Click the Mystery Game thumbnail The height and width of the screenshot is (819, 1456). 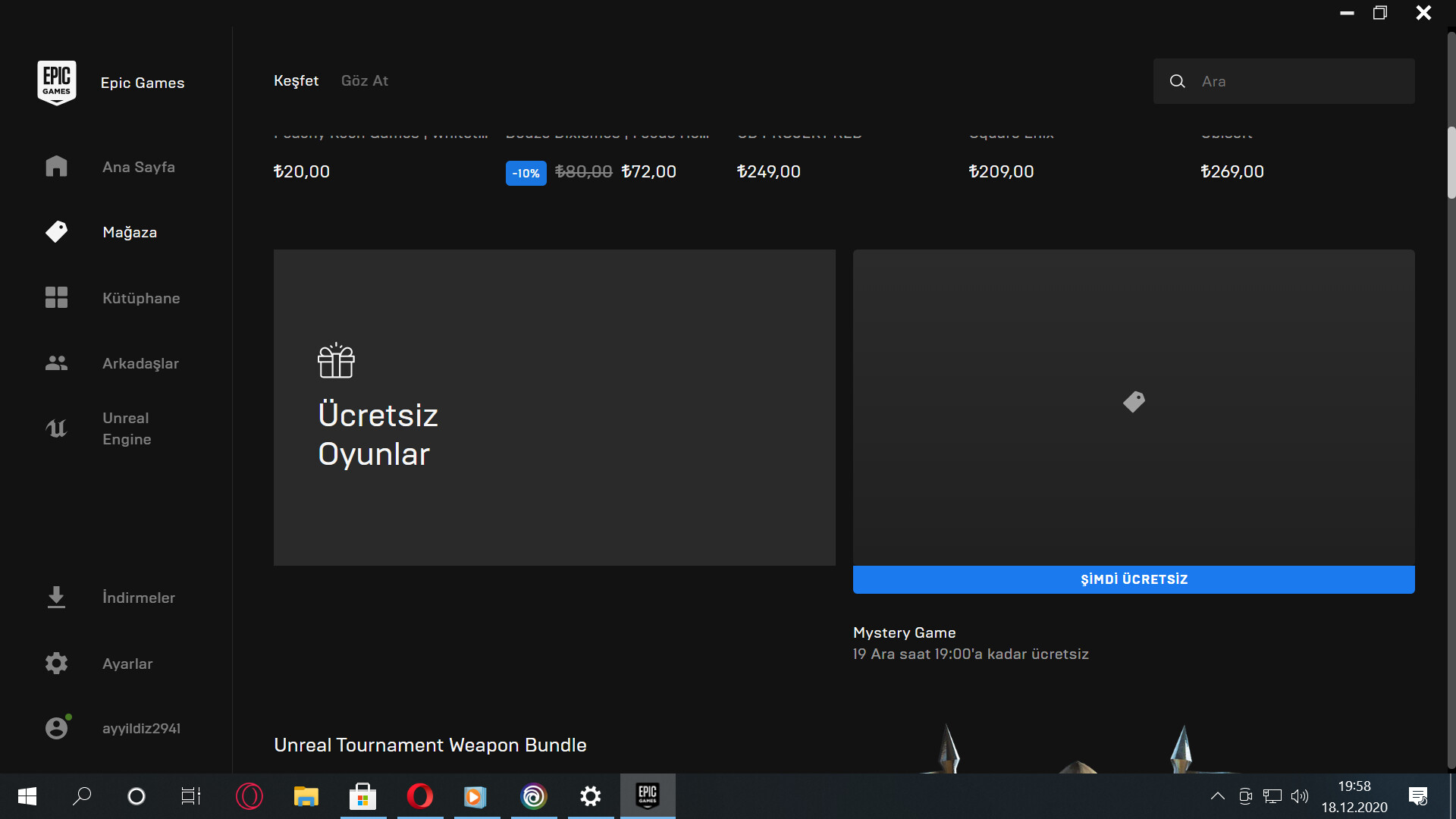click(x=1134, y=407)
